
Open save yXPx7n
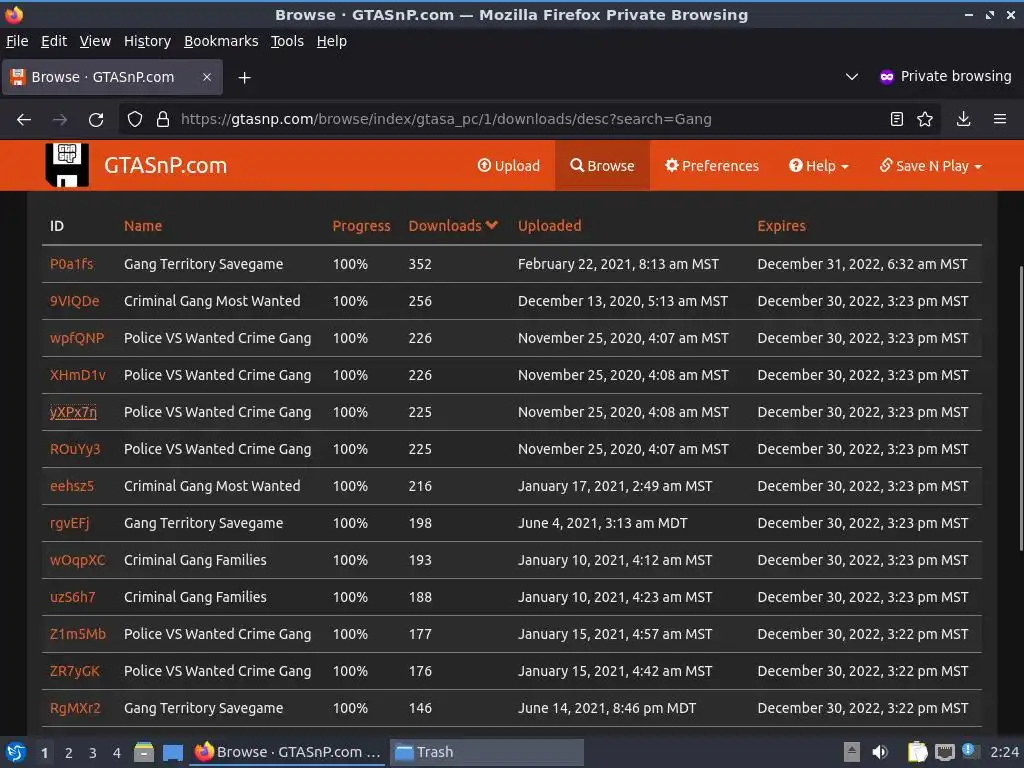(73, 412)
